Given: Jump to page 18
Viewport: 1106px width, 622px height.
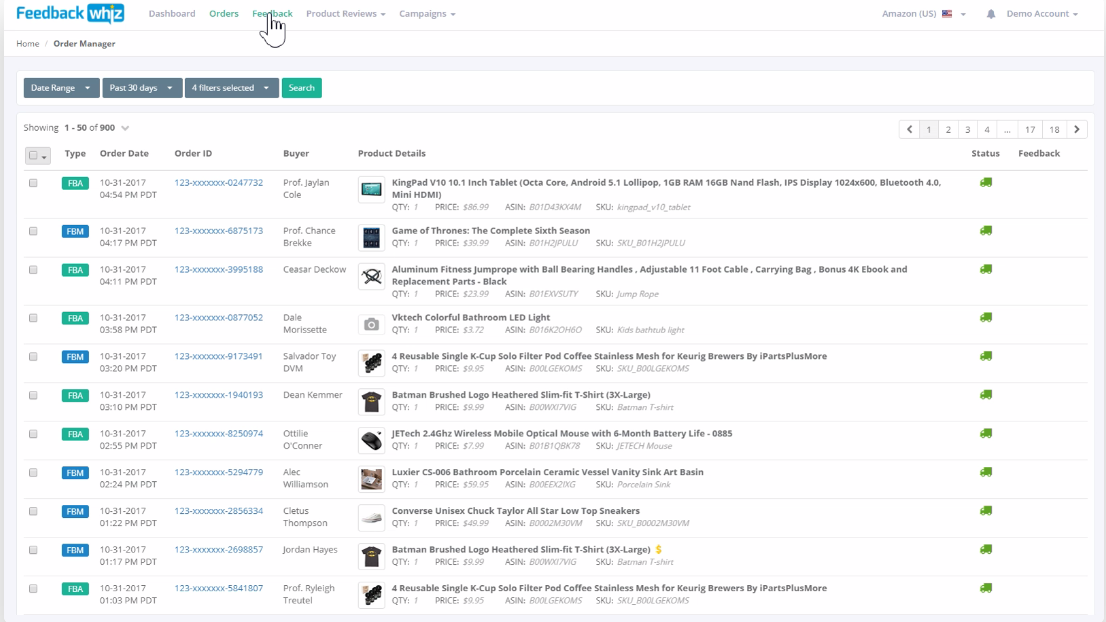Looking at the screenshot, I should pos(1055,129).
